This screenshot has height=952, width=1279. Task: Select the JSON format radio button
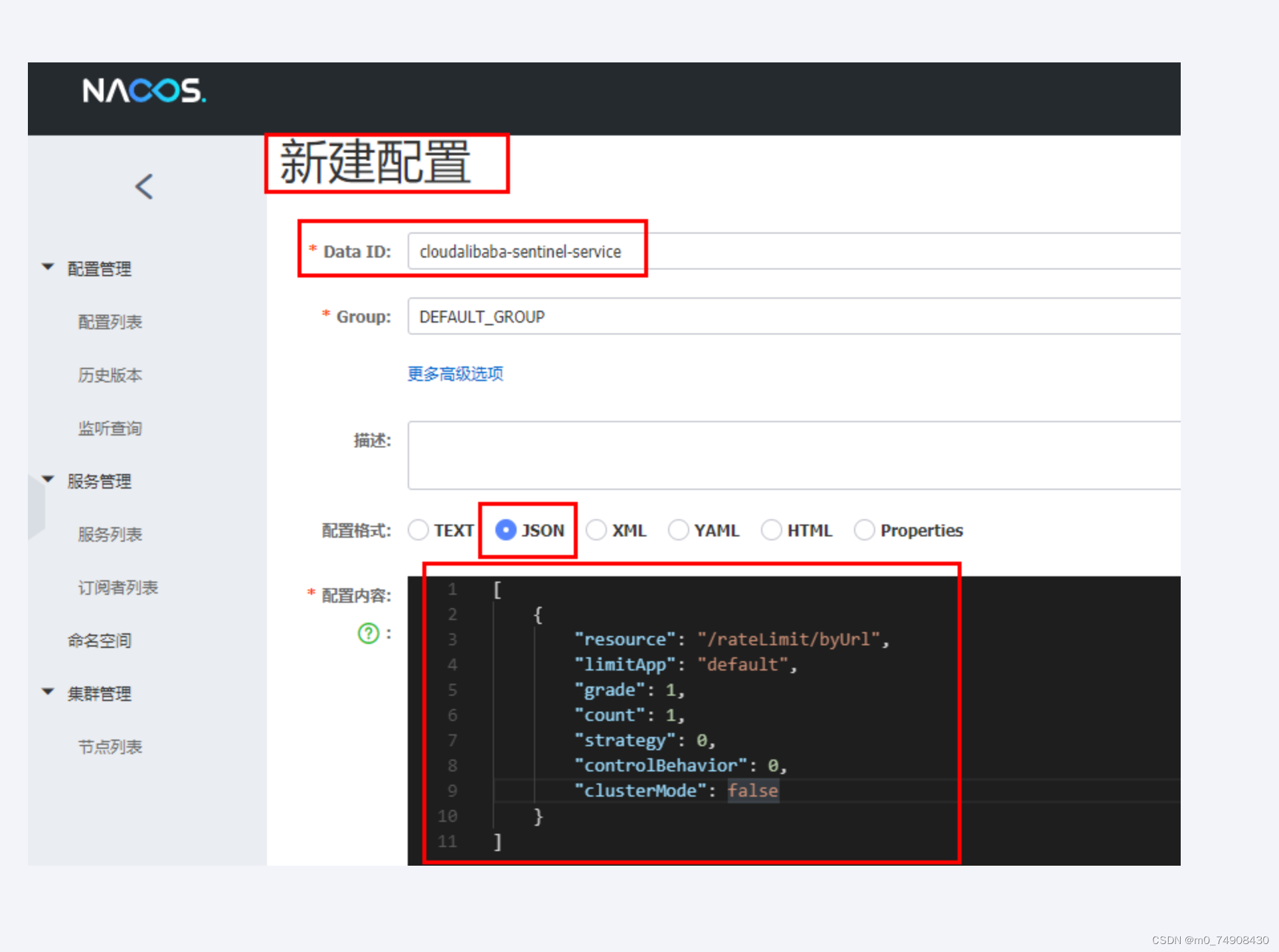point(506,530)
